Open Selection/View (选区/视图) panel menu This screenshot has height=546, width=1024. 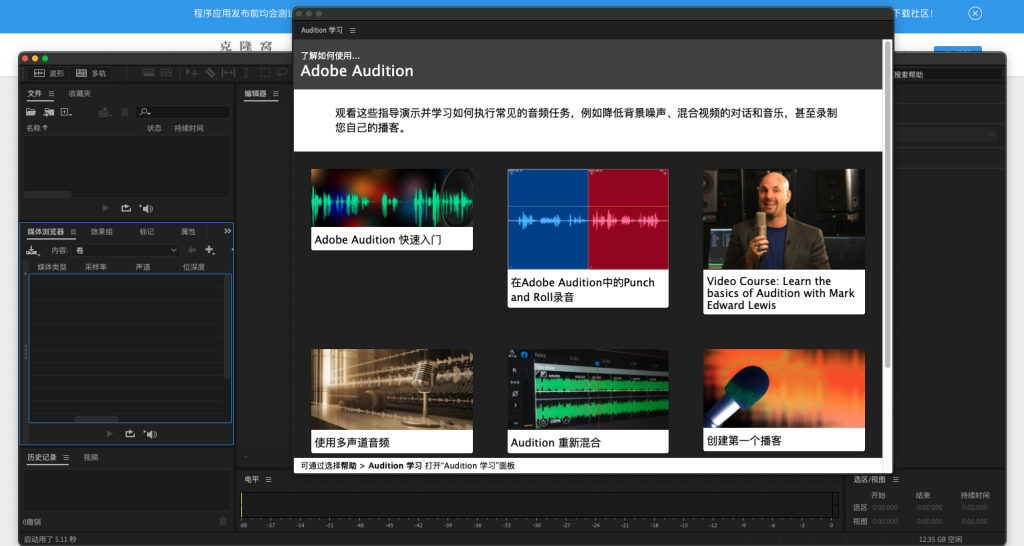[895, 479]
